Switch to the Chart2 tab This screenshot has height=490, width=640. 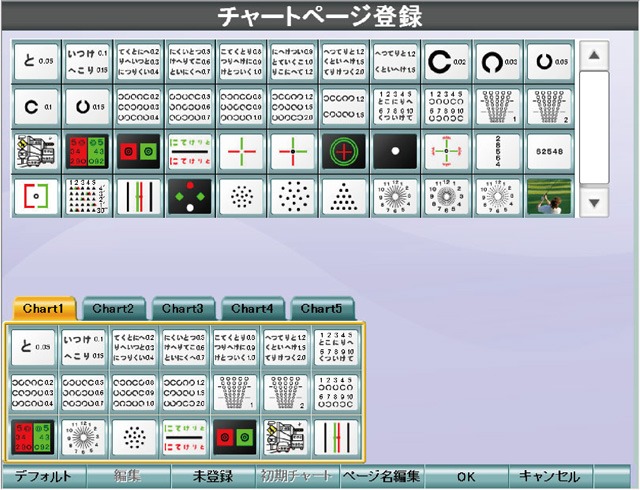(113, 308)
